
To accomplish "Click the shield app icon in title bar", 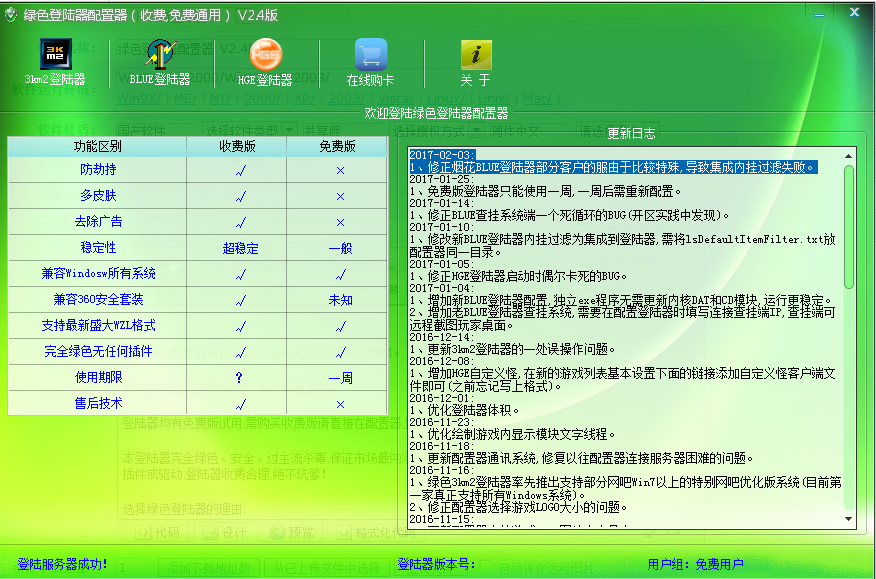I will [11, 14].
